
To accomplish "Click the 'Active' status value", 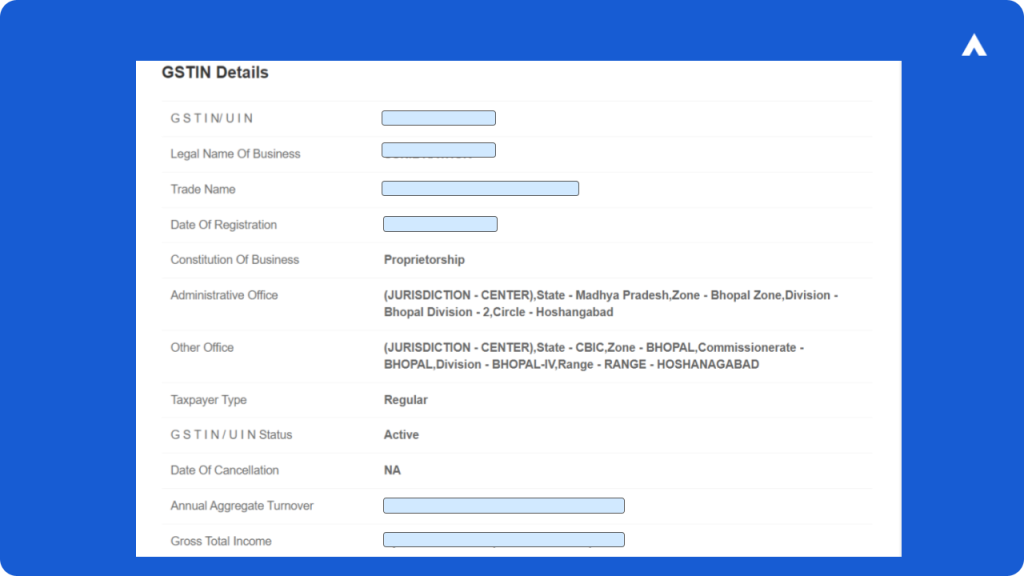I will (401, 435).
